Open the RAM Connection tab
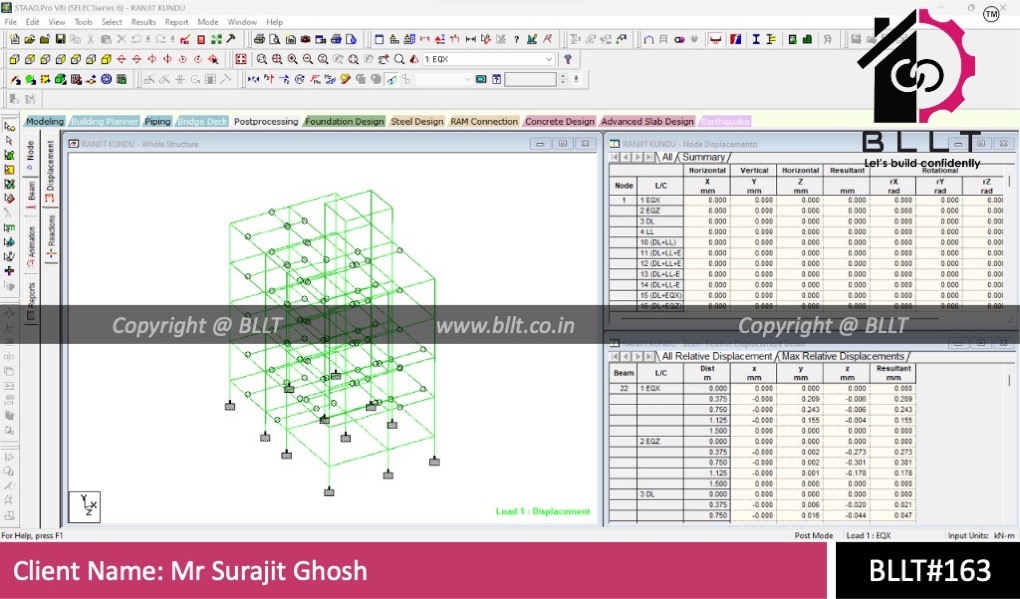Image resolution: width=1020 pixels, height=599 pixels. [x=485, y=122]
